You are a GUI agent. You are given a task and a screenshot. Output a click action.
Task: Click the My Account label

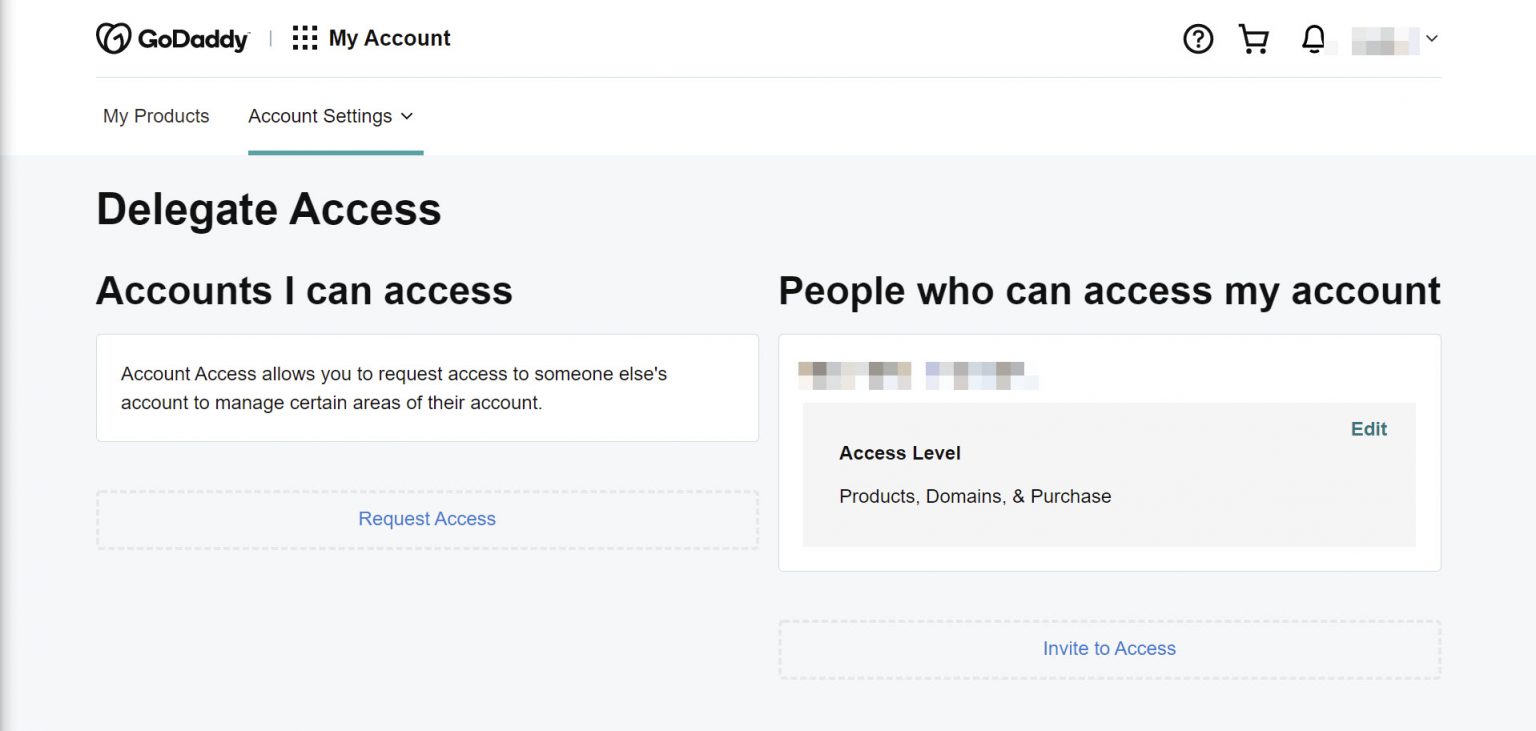pyautogui.click(x=389, y=38)
